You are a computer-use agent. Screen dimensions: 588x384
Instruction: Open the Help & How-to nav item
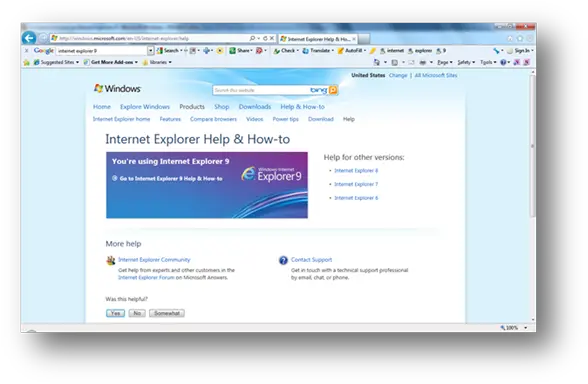302,107
